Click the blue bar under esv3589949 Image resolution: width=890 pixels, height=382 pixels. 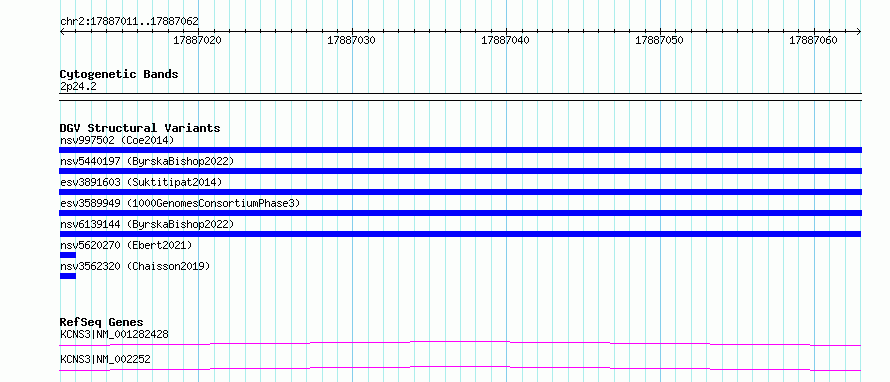tap(460, 213)
